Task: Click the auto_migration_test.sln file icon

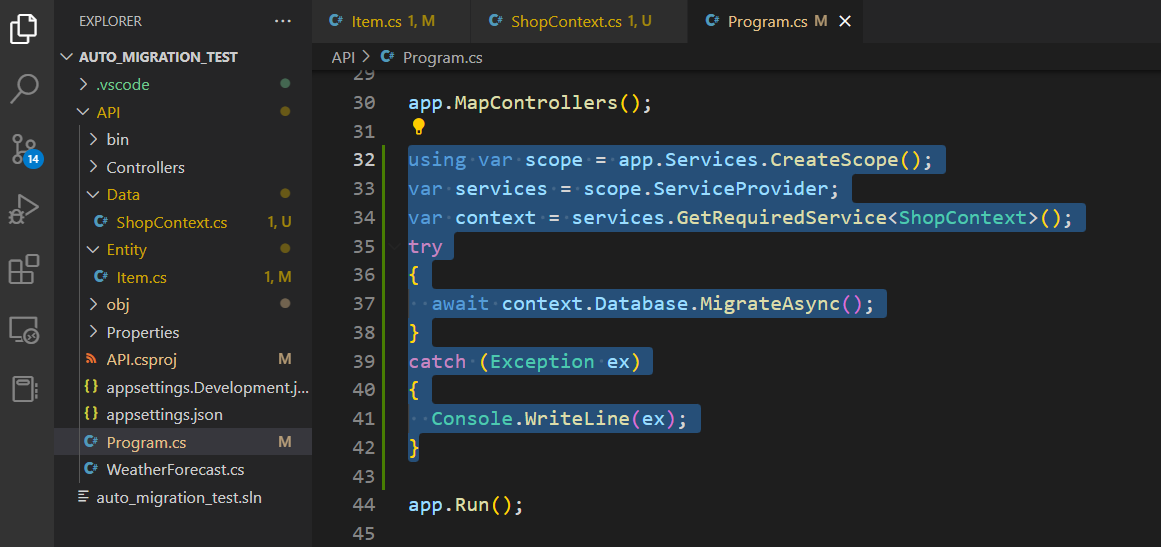Action: coord(84,497)
